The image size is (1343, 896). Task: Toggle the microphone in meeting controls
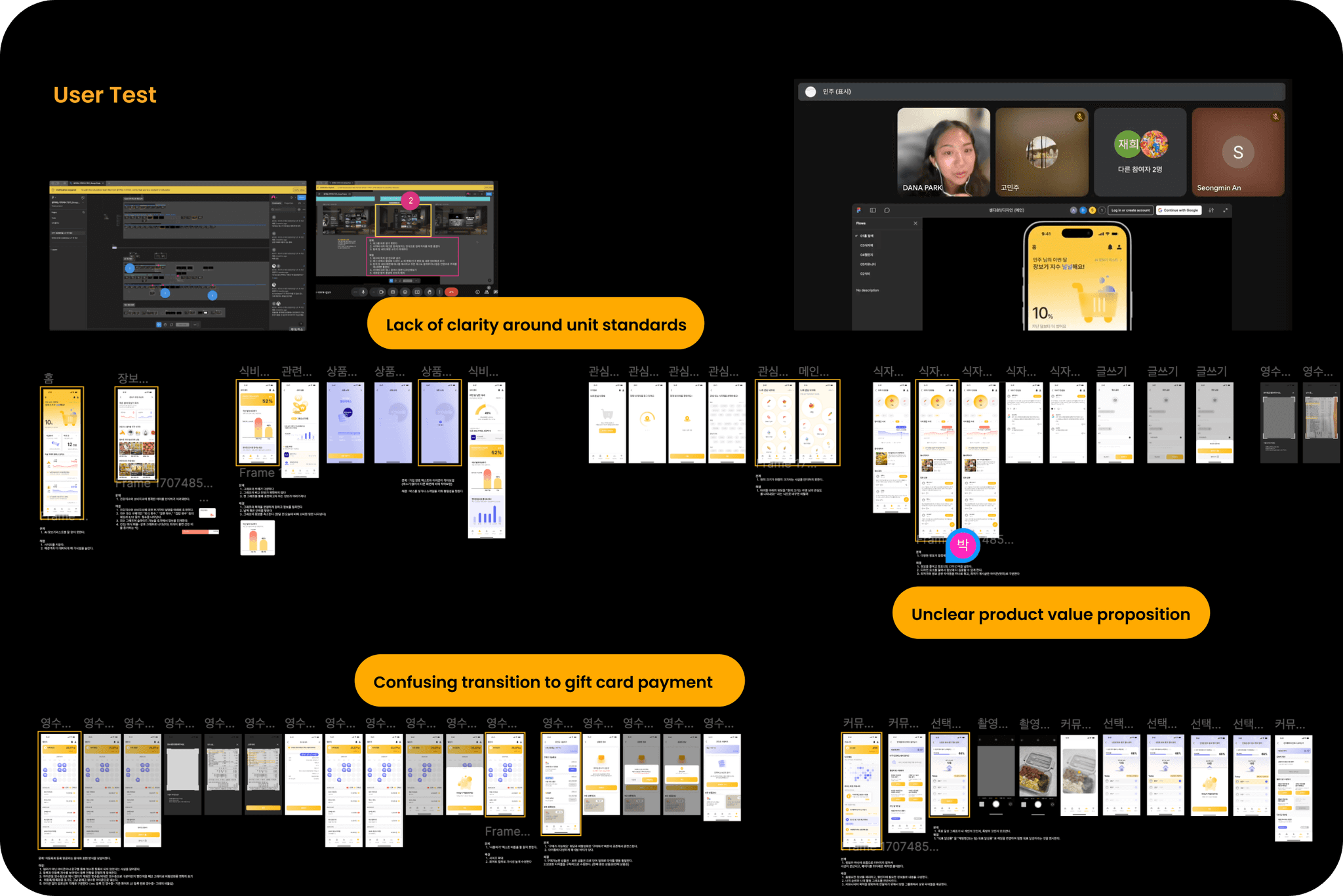click(x=363, y=292)
